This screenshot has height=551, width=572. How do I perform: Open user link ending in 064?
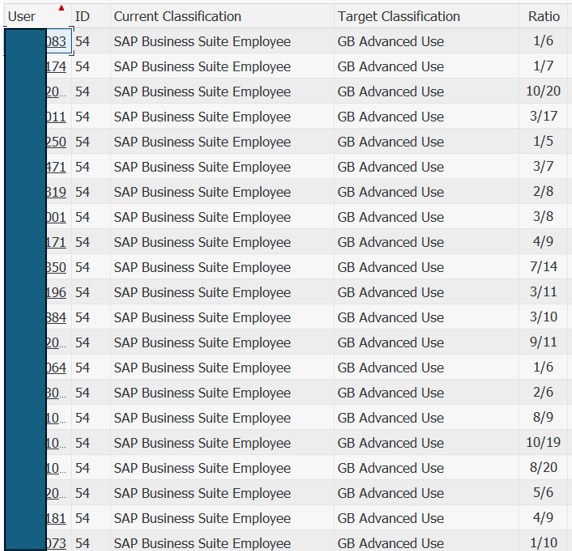[56, 367]
